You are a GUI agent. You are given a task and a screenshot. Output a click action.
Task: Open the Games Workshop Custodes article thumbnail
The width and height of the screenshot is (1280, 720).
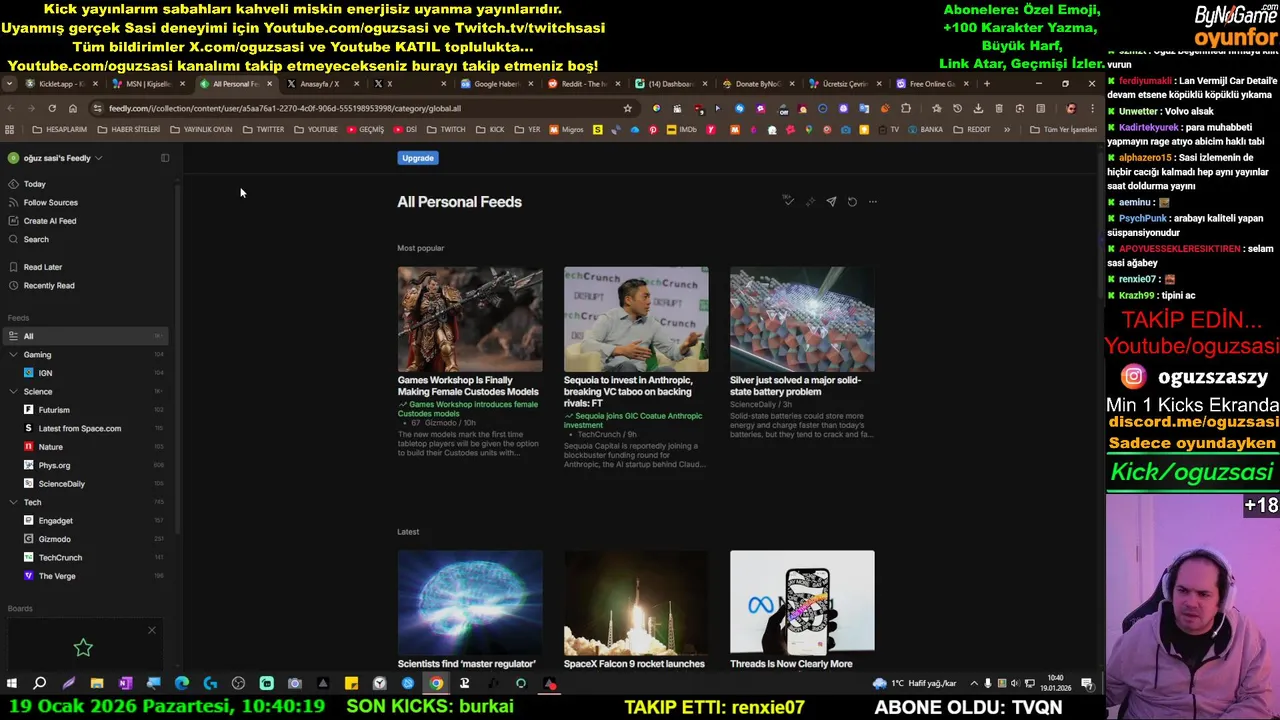click(x=470, y=319)
